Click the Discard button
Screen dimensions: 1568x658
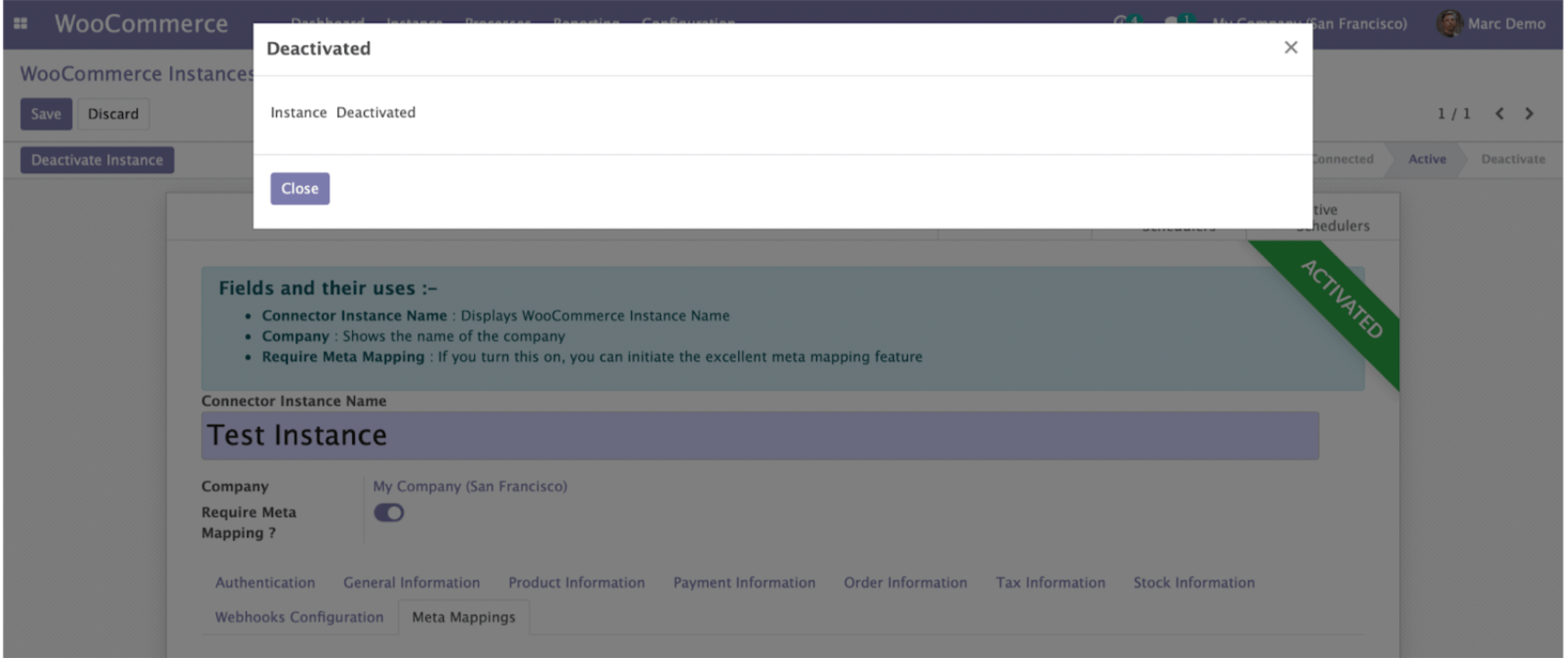(113, 114)
